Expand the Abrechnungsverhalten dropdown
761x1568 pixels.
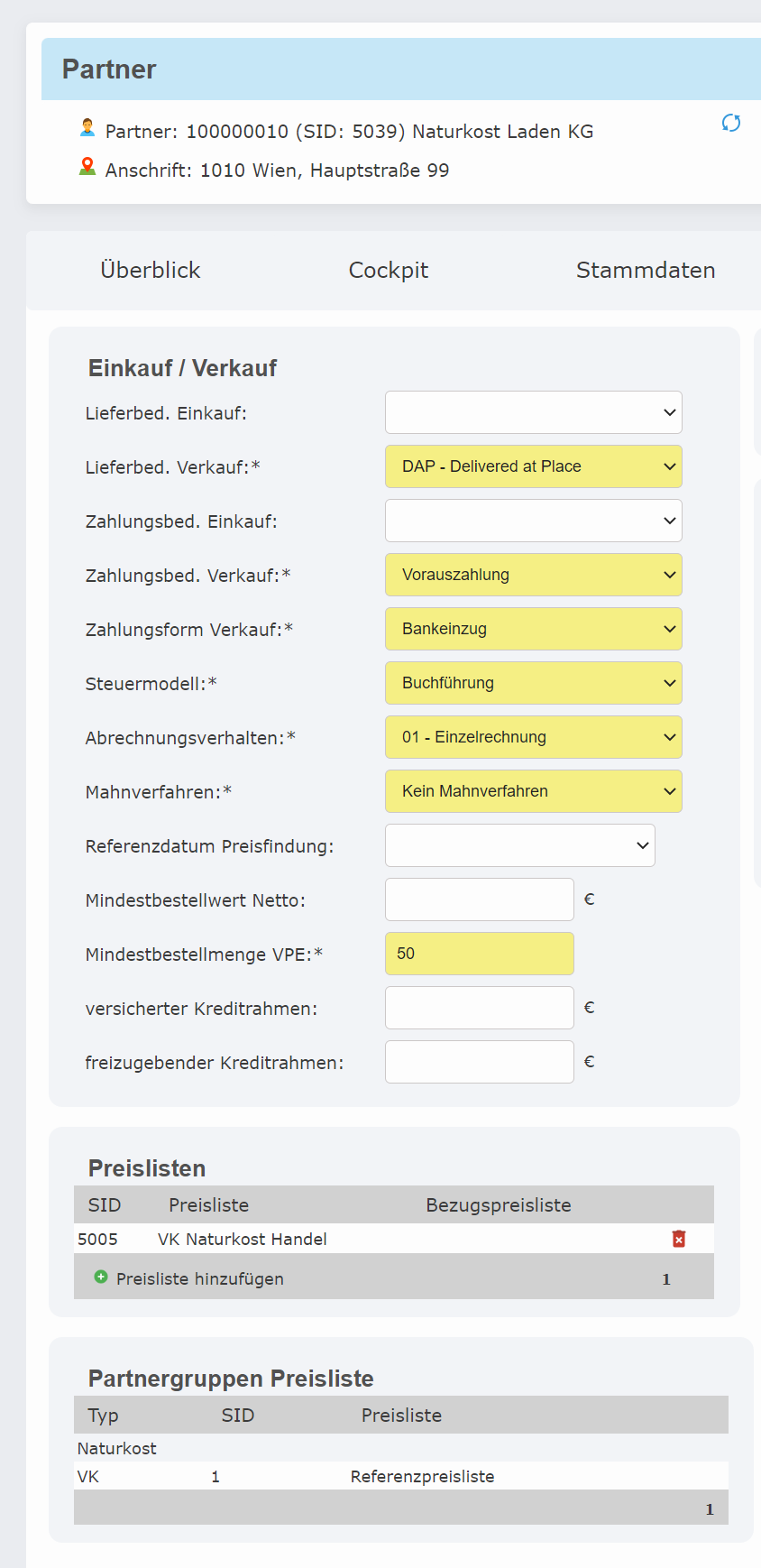tap(533, 737)
